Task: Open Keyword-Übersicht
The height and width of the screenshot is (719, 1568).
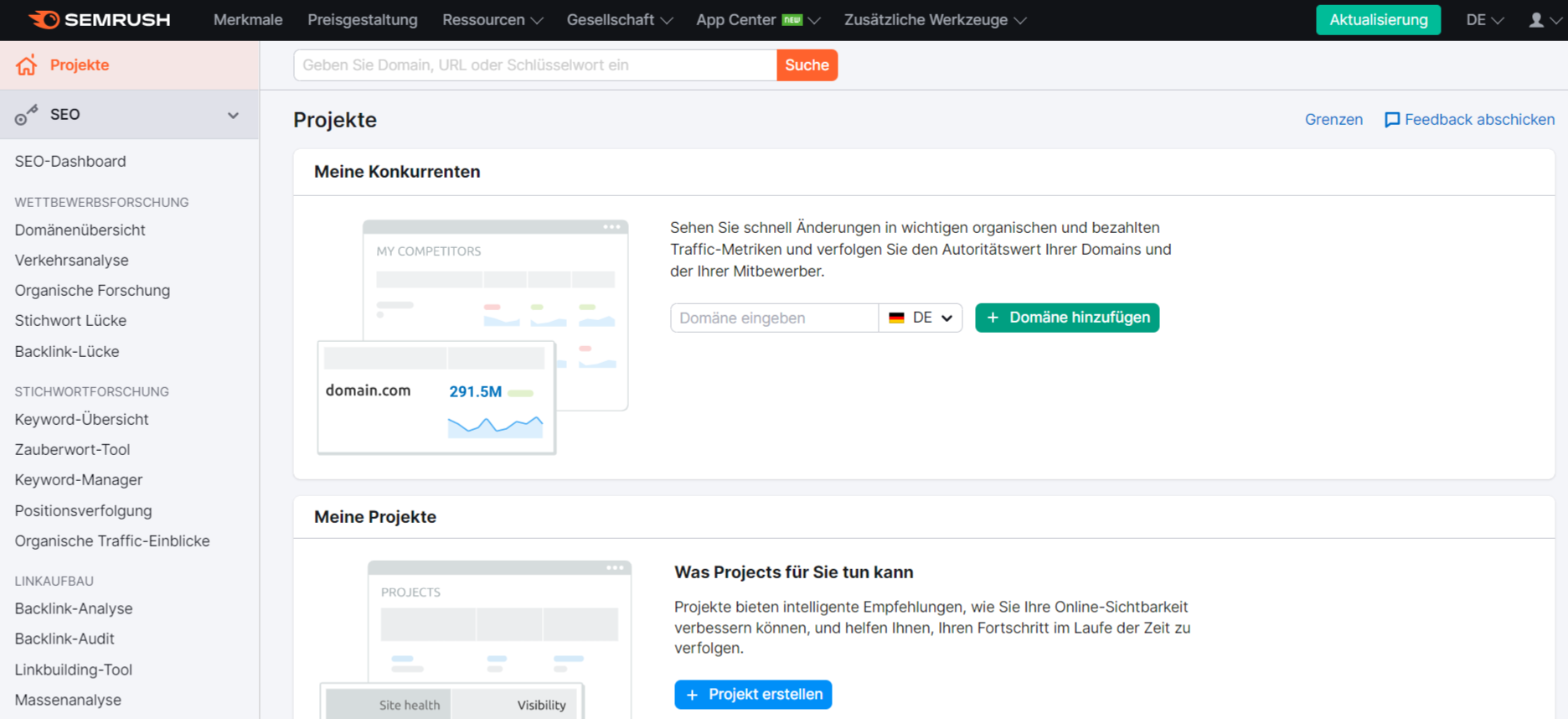Action: pyautogui.click(x=81, y=420)
